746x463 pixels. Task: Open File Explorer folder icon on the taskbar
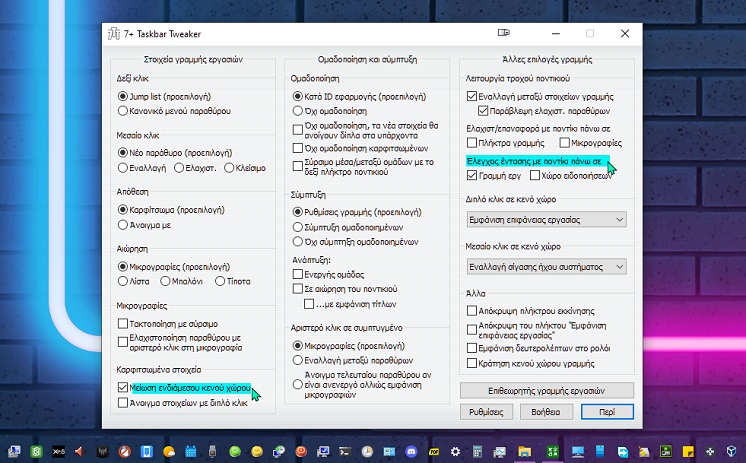tap(525, 452)
